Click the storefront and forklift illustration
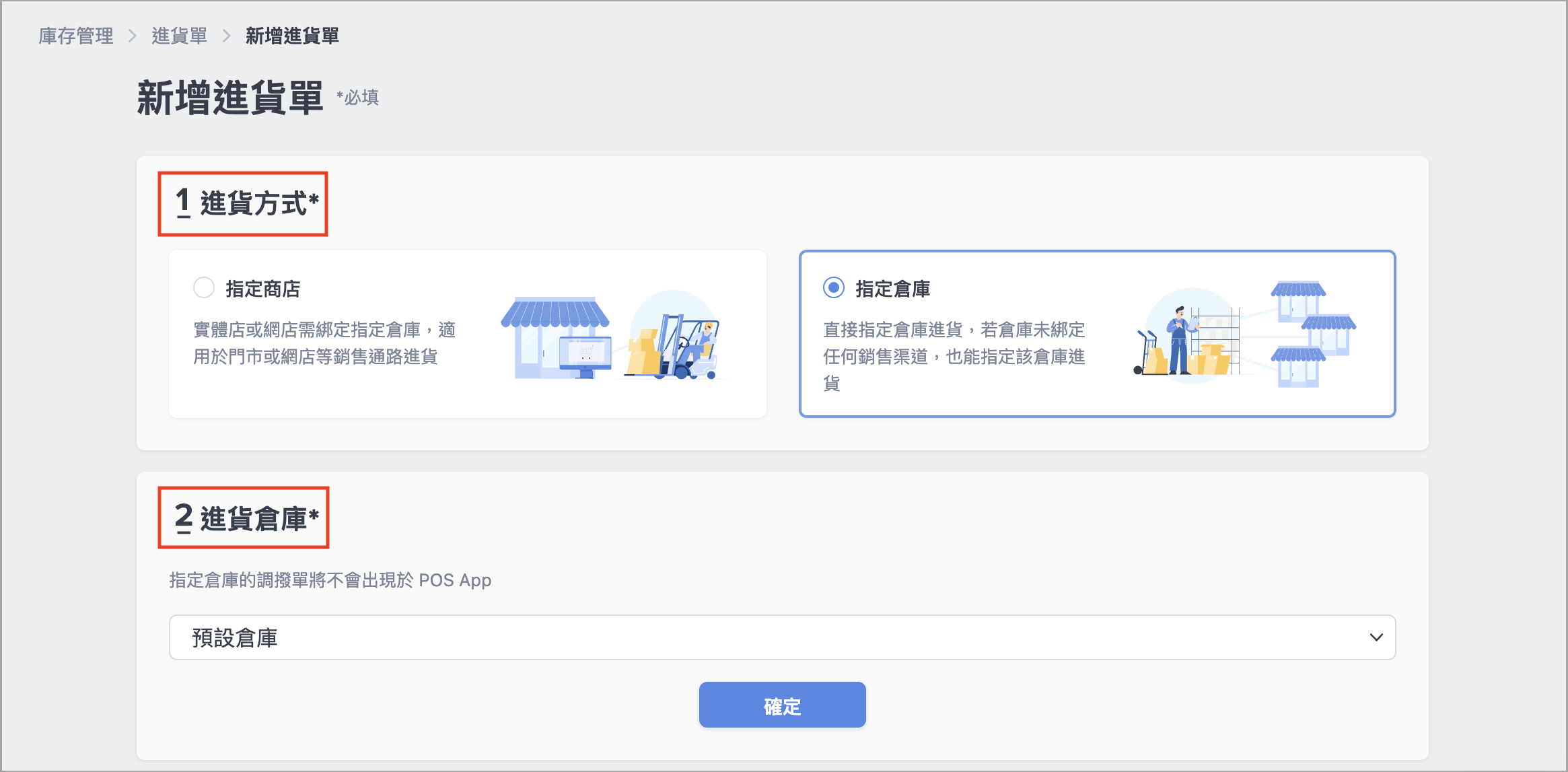 pos(615,335)
